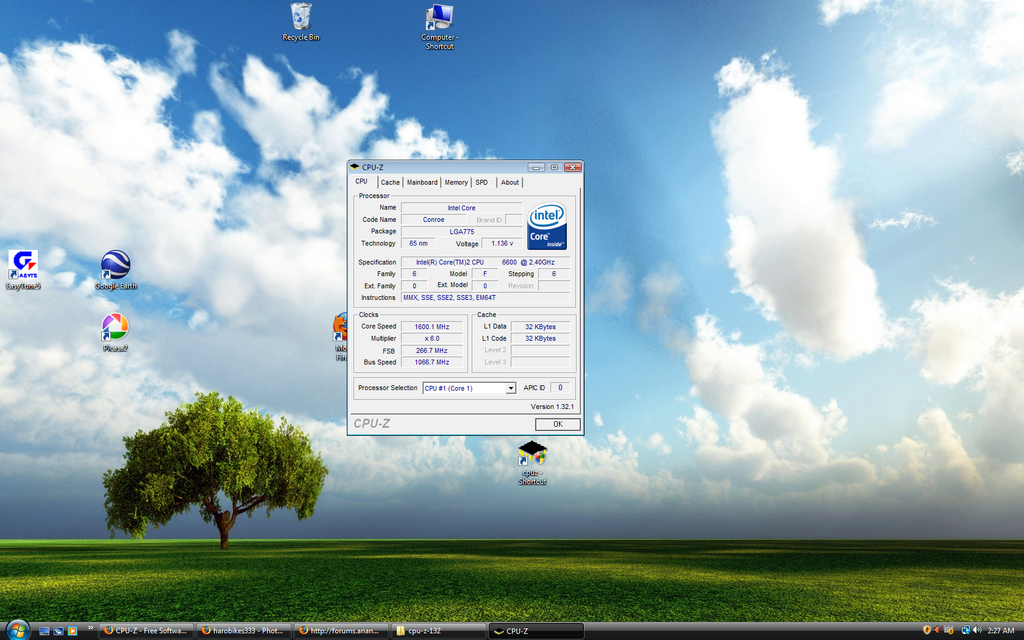Launch Gigabyte EasyTune5 from the desktop
This screenshot has height=640, width=1024.
pyautogui.click(x=23, y=265)
